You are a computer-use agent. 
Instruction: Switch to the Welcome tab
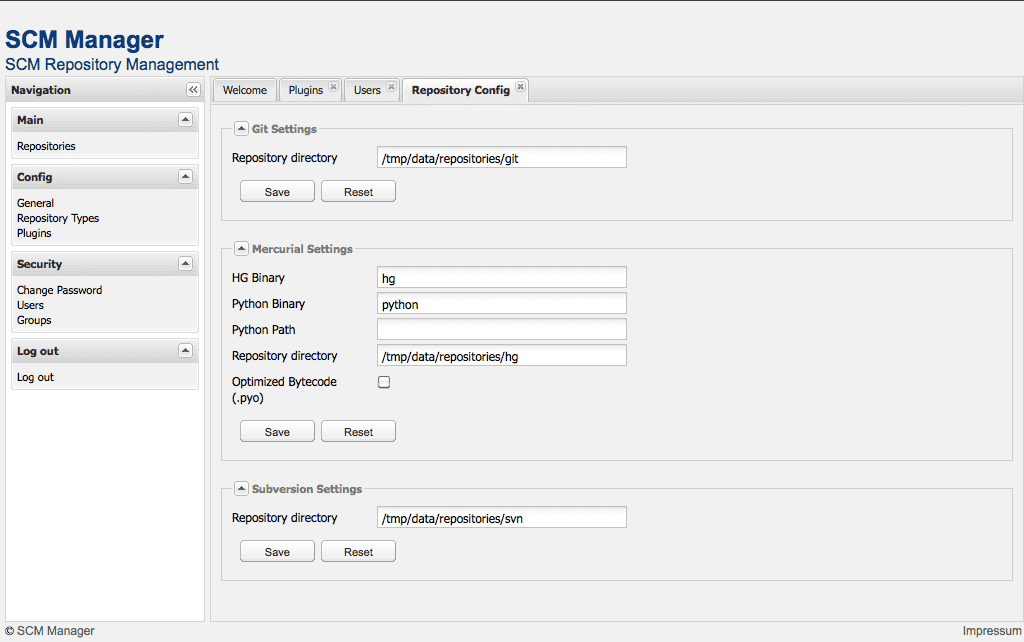[244, 90]
